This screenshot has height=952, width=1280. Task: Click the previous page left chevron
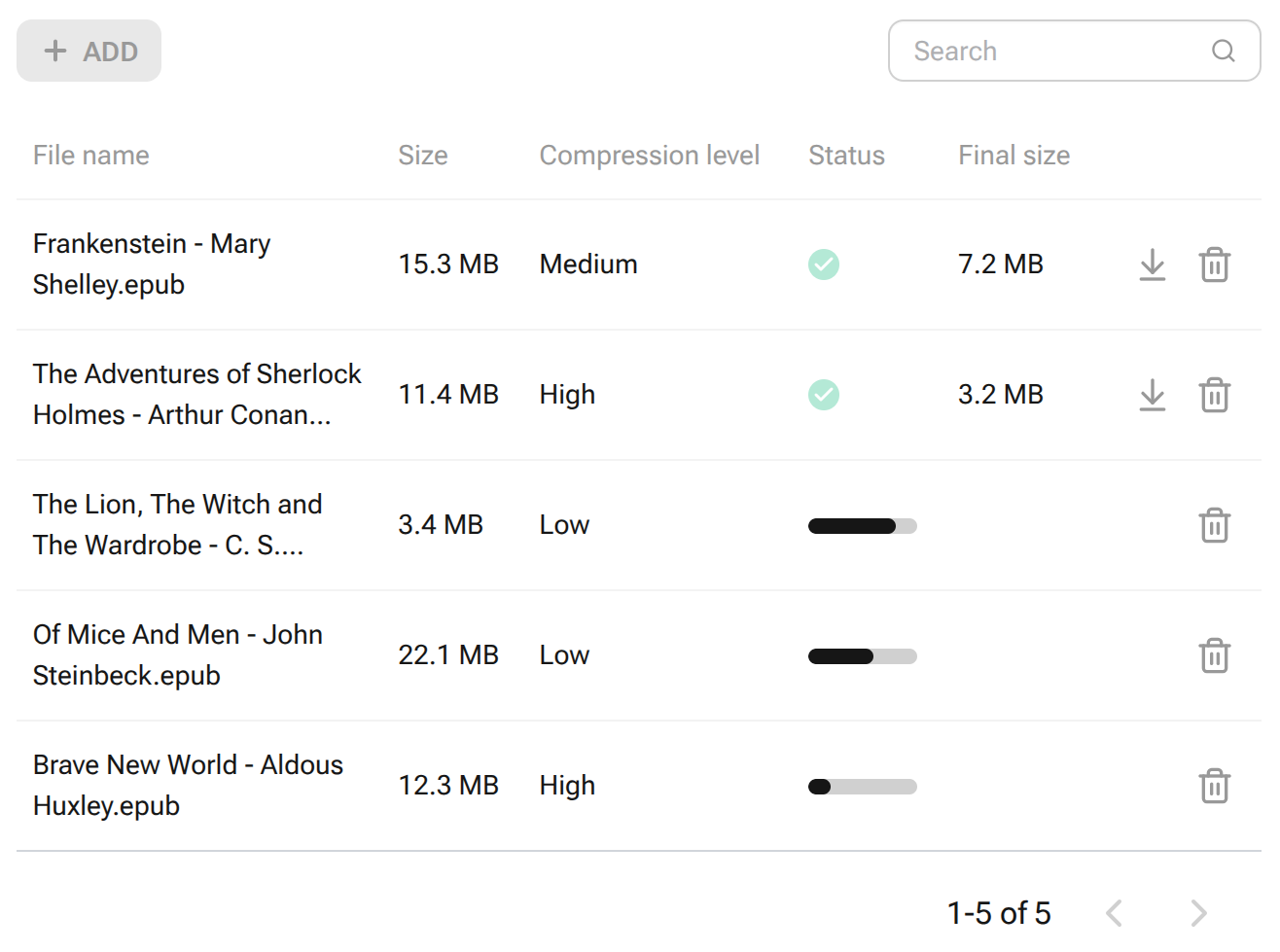(1115, 913)
